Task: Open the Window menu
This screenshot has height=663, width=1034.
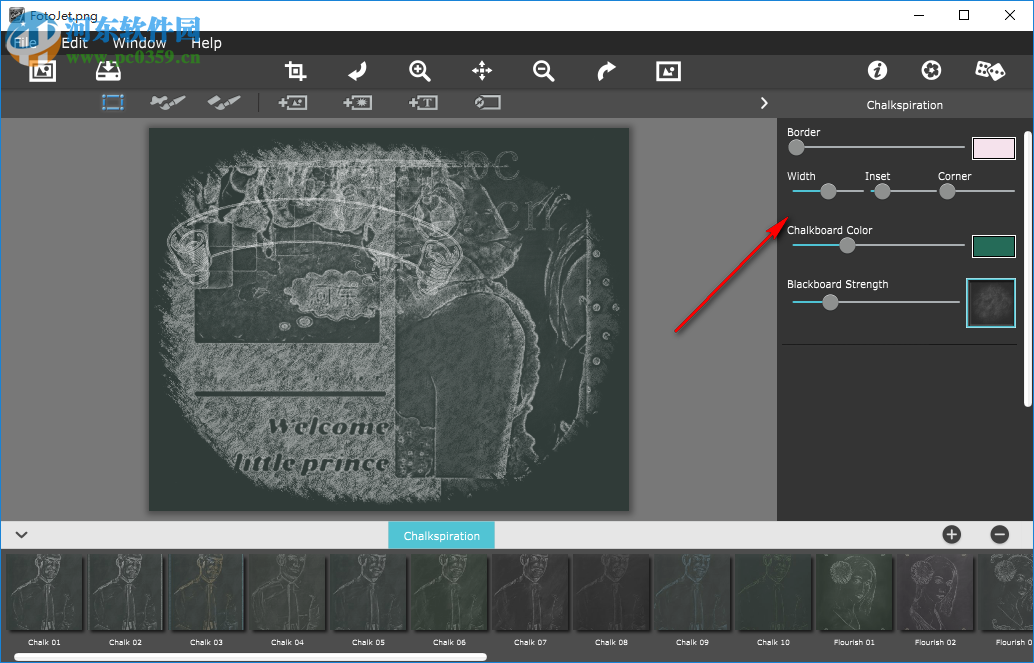Action: point(139,43)
